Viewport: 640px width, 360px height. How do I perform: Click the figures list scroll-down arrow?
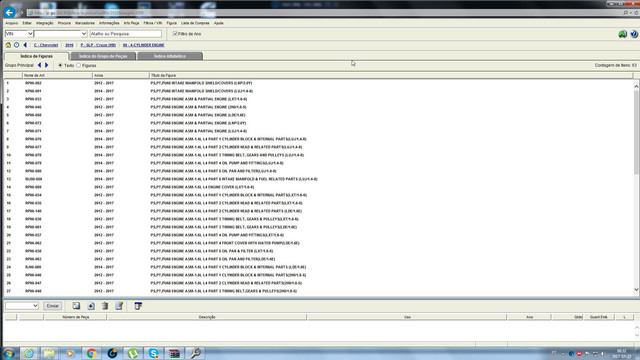click(x=636, y=290)
